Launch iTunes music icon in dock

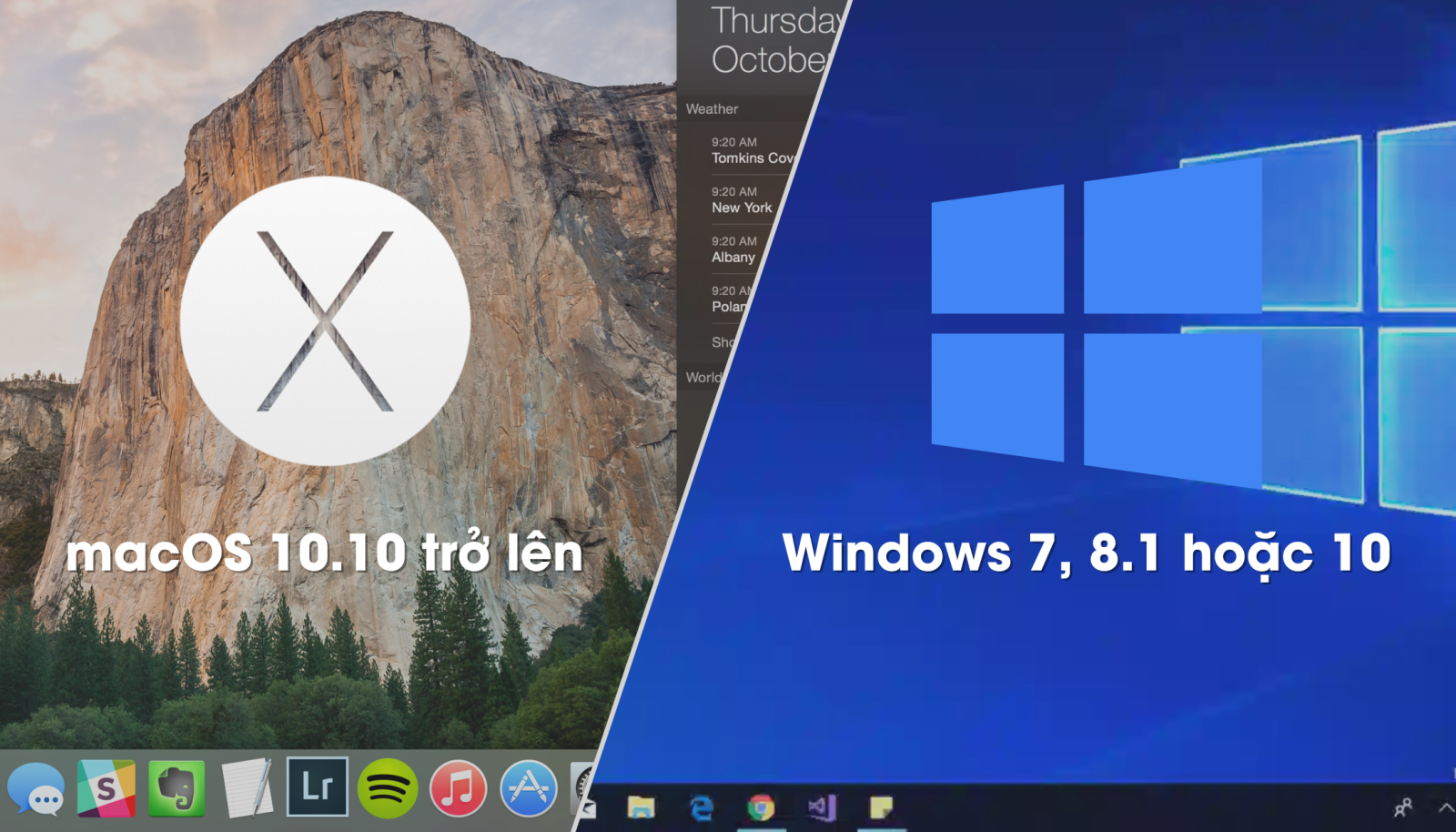point(458,788)
